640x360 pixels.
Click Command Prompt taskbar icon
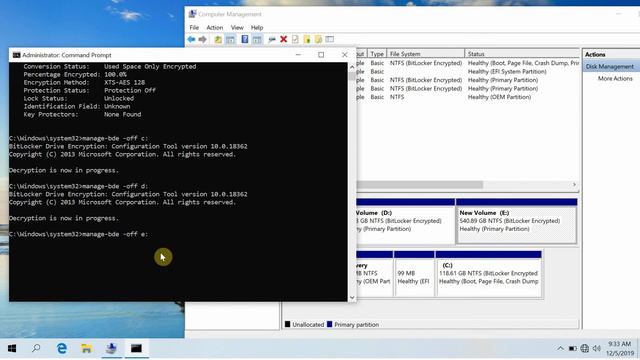[x=136, y=348]
